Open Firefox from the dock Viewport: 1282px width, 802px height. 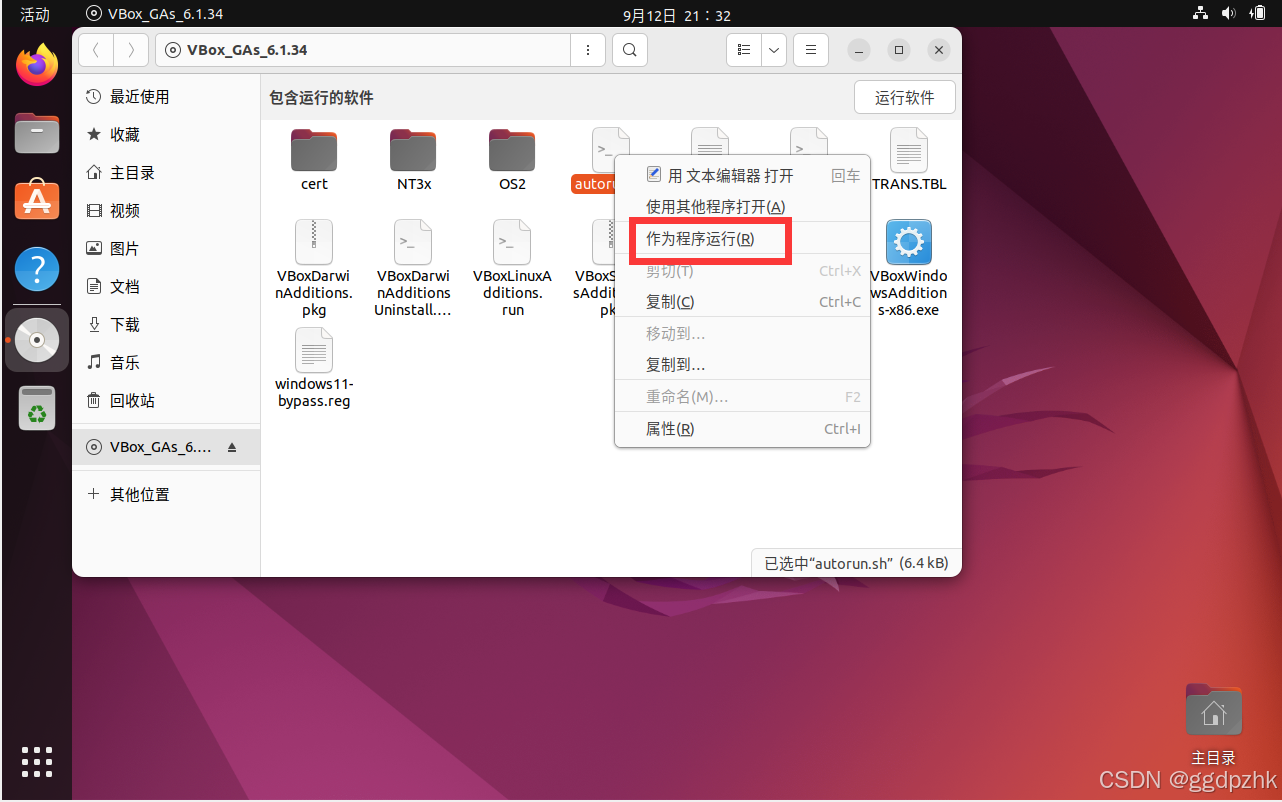point(37,66)
